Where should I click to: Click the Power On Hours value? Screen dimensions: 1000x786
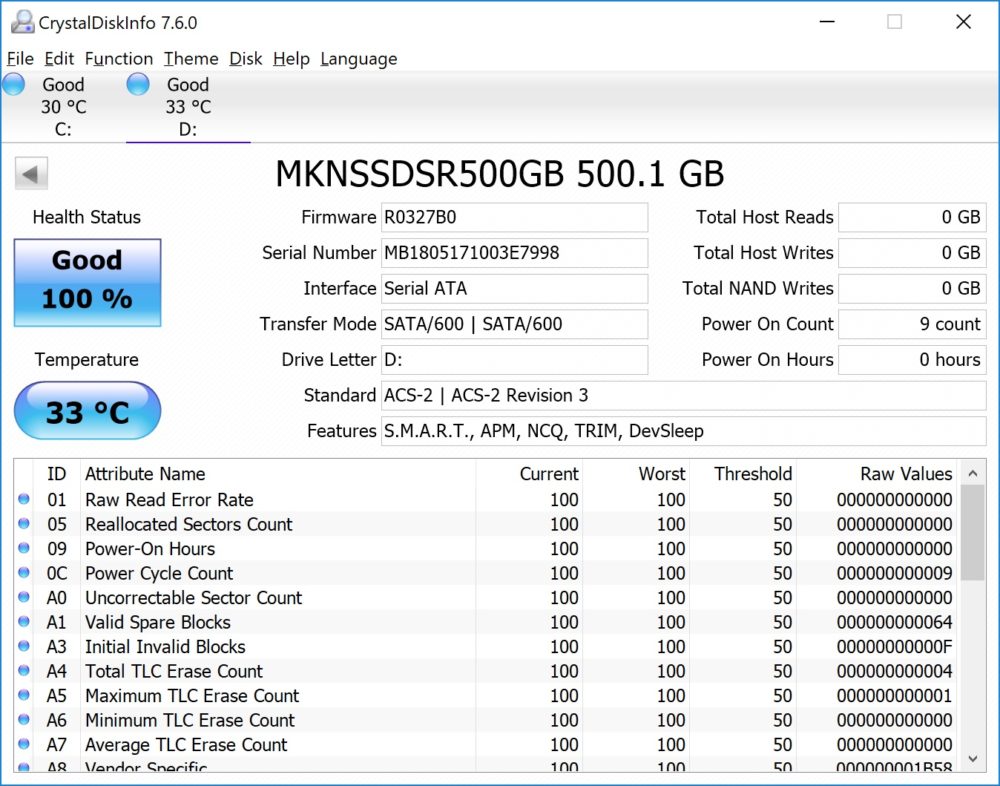click(912, 360)
